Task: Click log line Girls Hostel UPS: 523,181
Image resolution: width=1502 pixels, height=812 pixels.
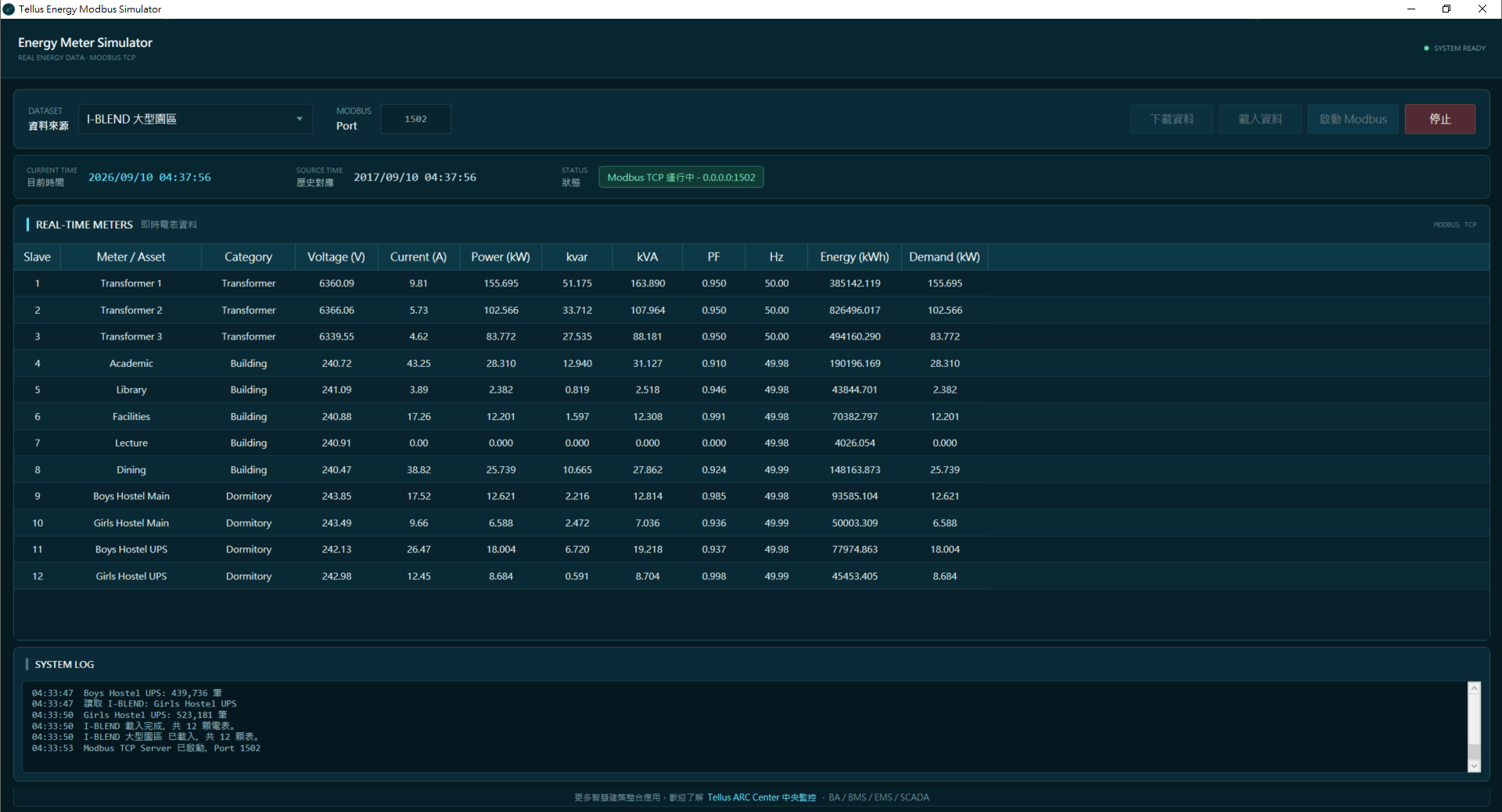Action: click(x=130, y=715)
